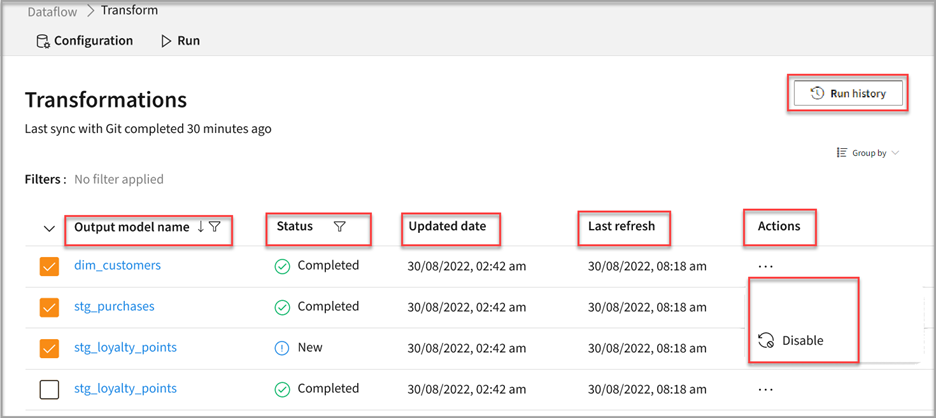
Task: Click the filter icon next to Output model name
Action: pos(215,227)
